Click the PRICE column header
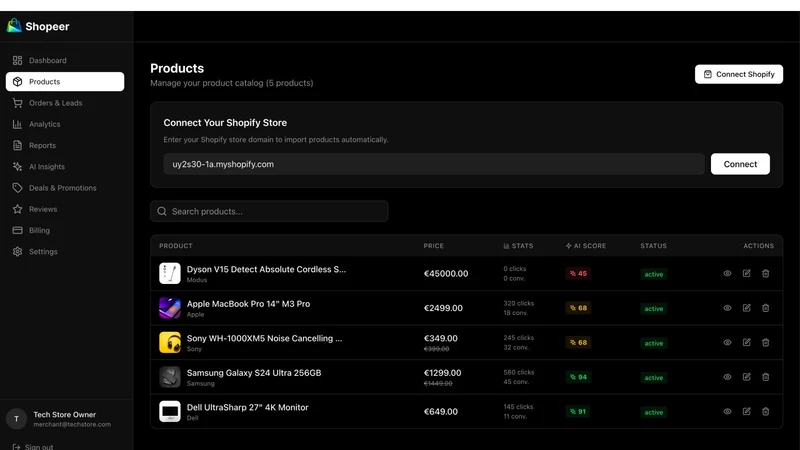Viewport: 800px width, 450px height. (x=434, y=246)
